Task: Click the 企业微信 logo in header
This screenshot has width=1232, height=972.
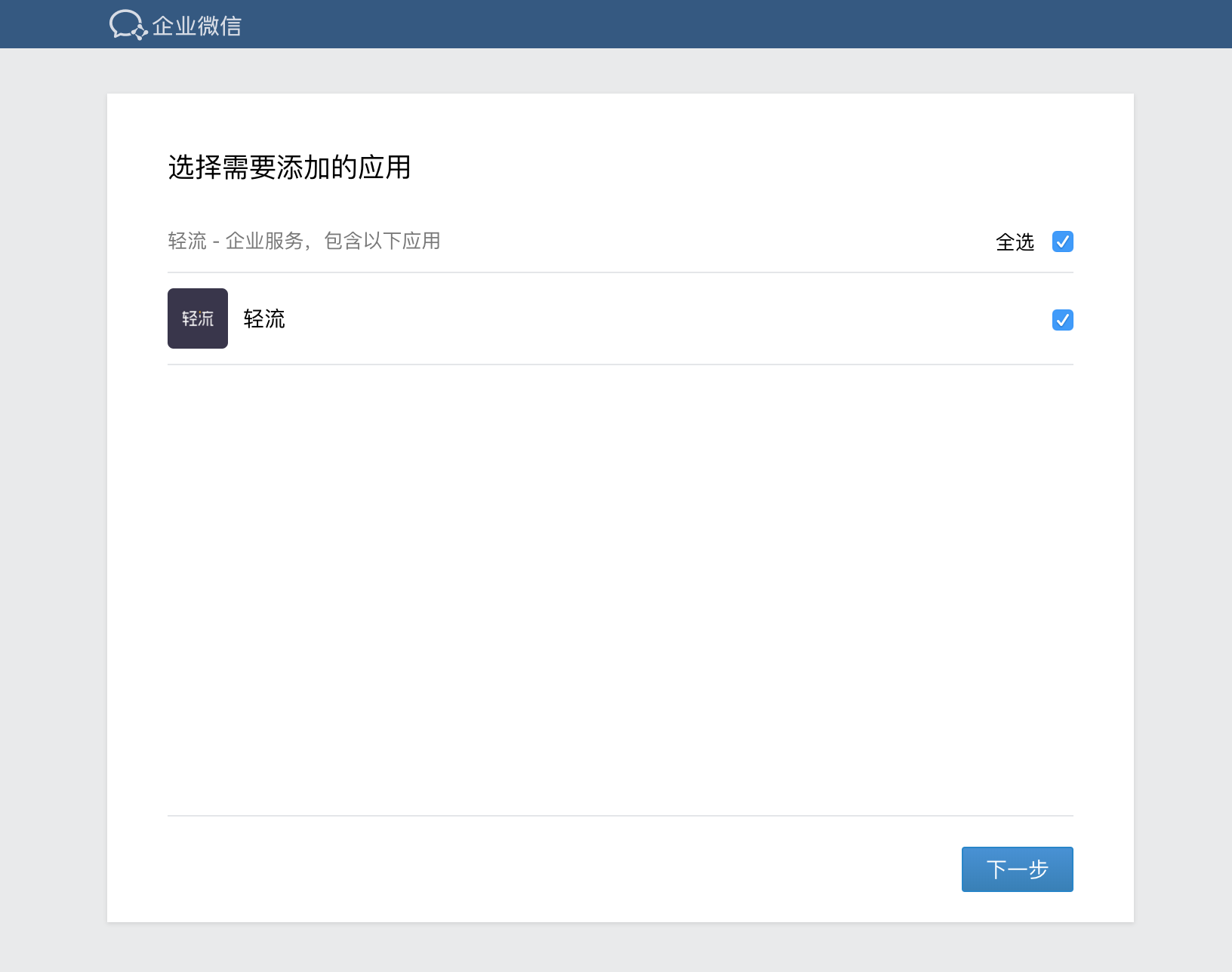Action: (x=175, y=25)
